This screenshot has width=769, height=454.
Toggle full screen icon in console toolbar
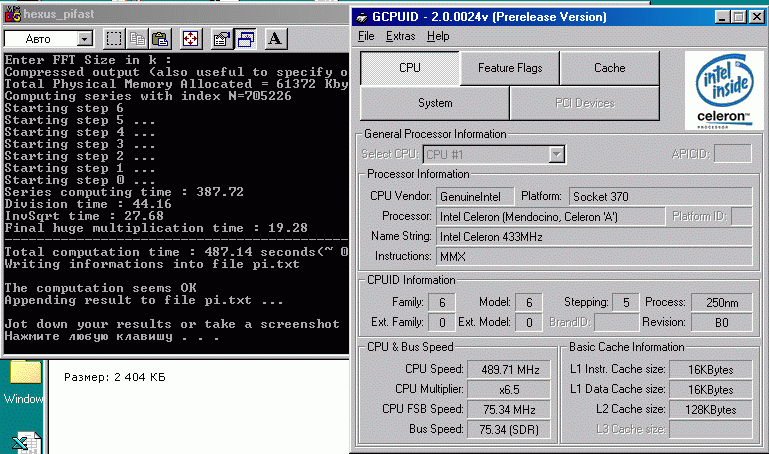tap(190, 39)
